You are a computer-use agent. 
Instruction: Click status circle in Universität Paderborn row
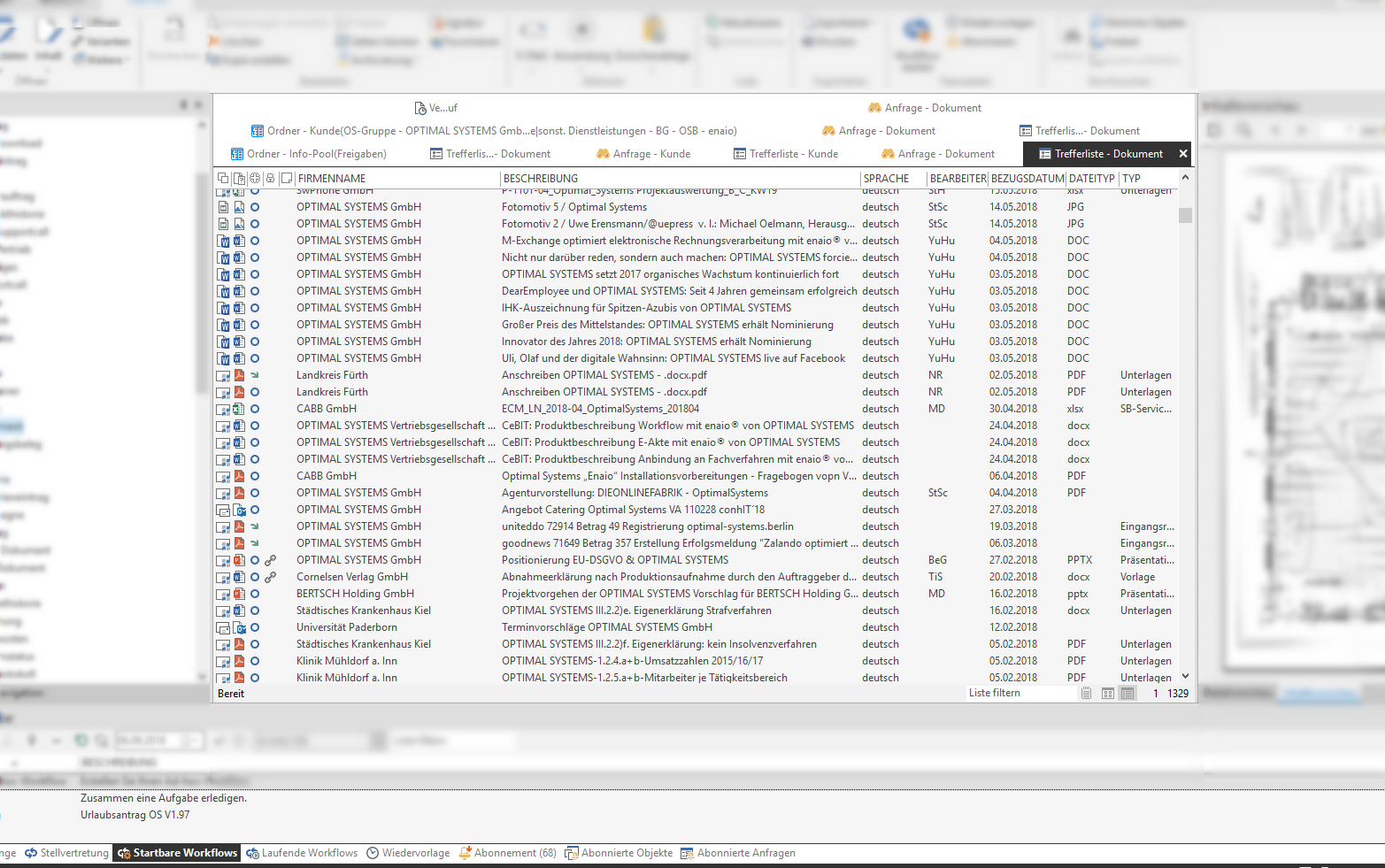click(255, 627)
